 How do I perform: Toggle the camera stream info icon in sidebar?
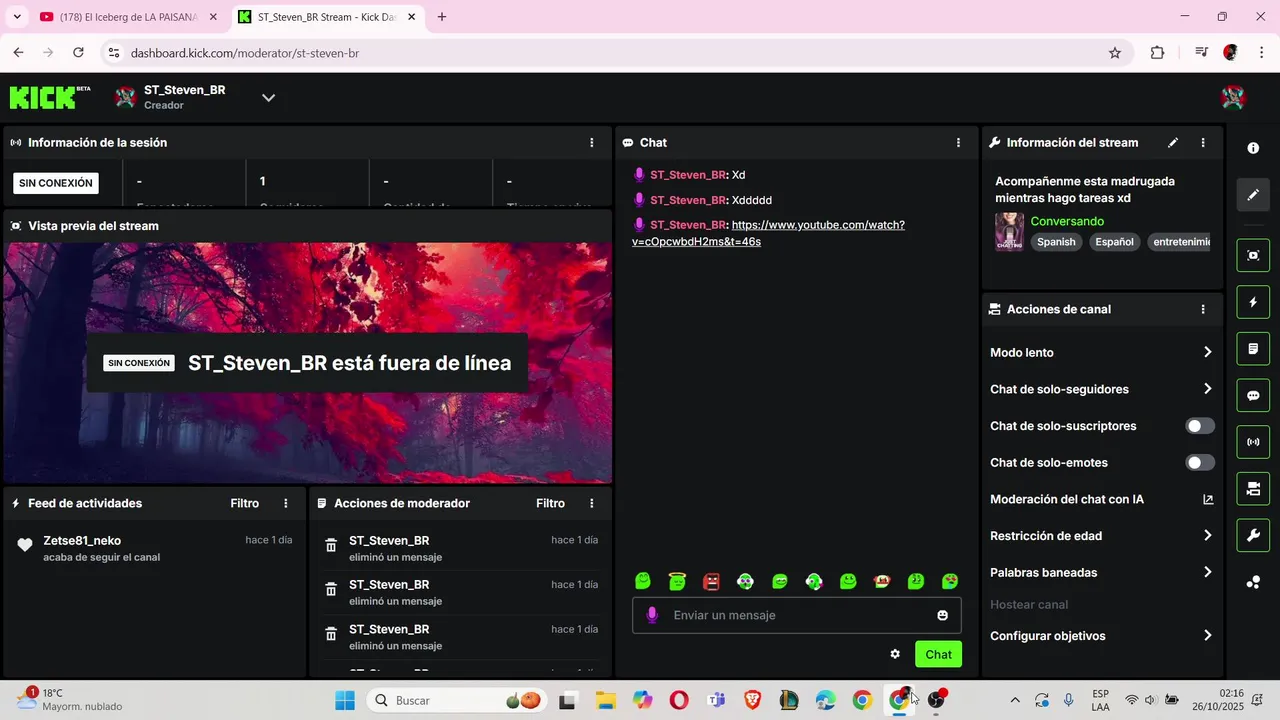coord(1253,489)
